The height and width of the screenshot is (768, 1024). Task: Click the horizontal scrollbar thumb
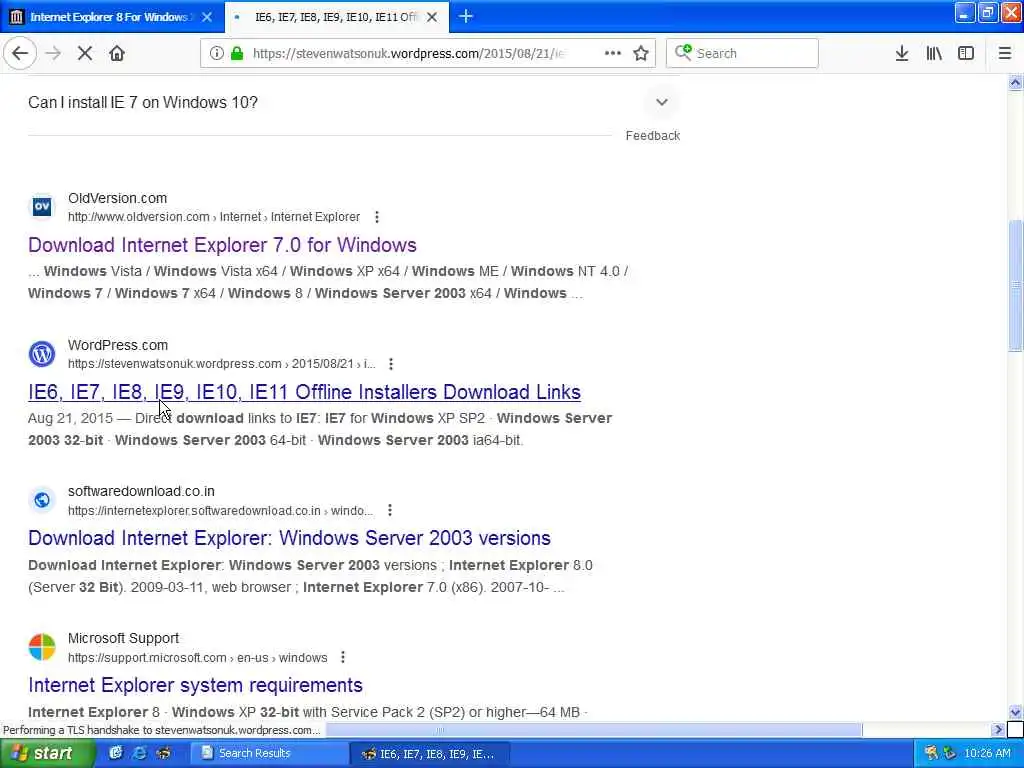[594, 729]
